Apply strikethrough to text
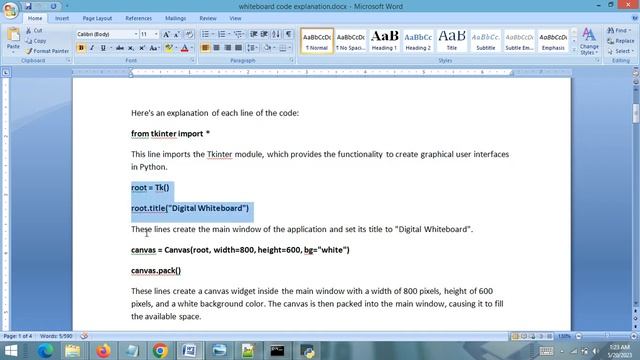 click(120, 48)
